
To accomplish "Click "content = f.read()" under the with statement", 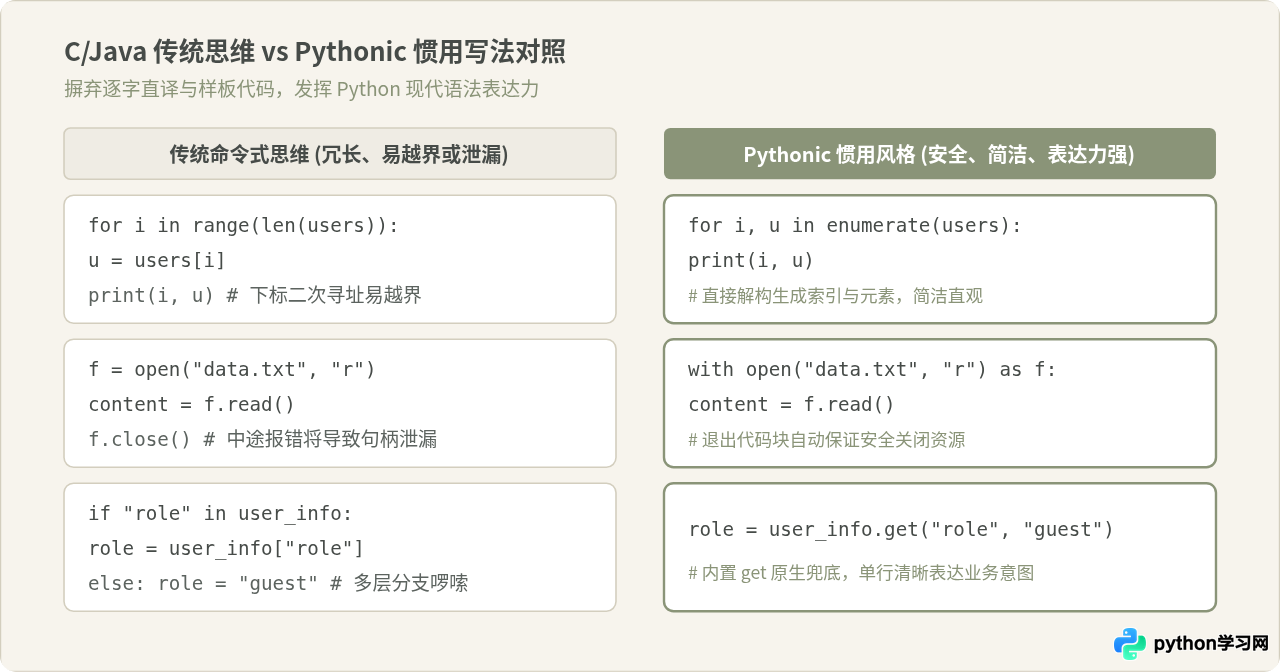I will click(792, 404).
